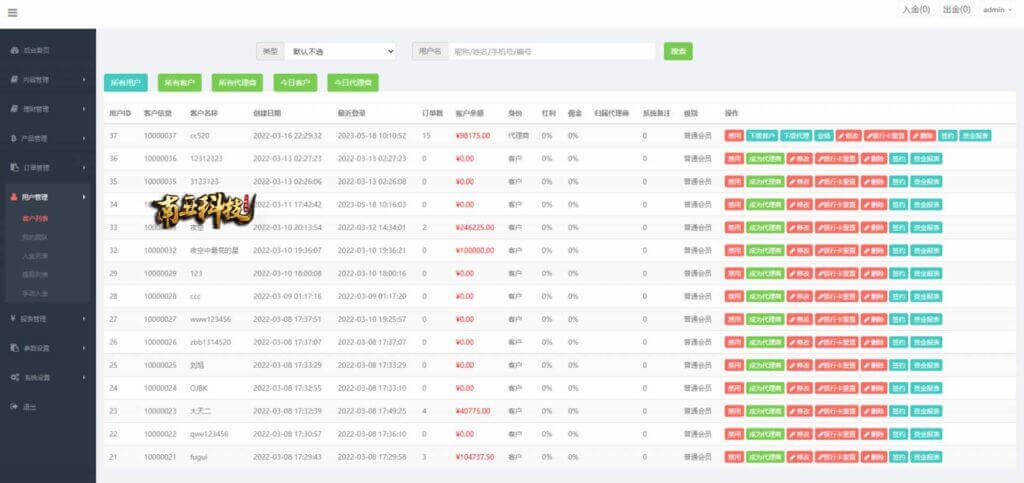Click pencil 修改 button for user cc520
The image size is (1024, 483).
848,135
